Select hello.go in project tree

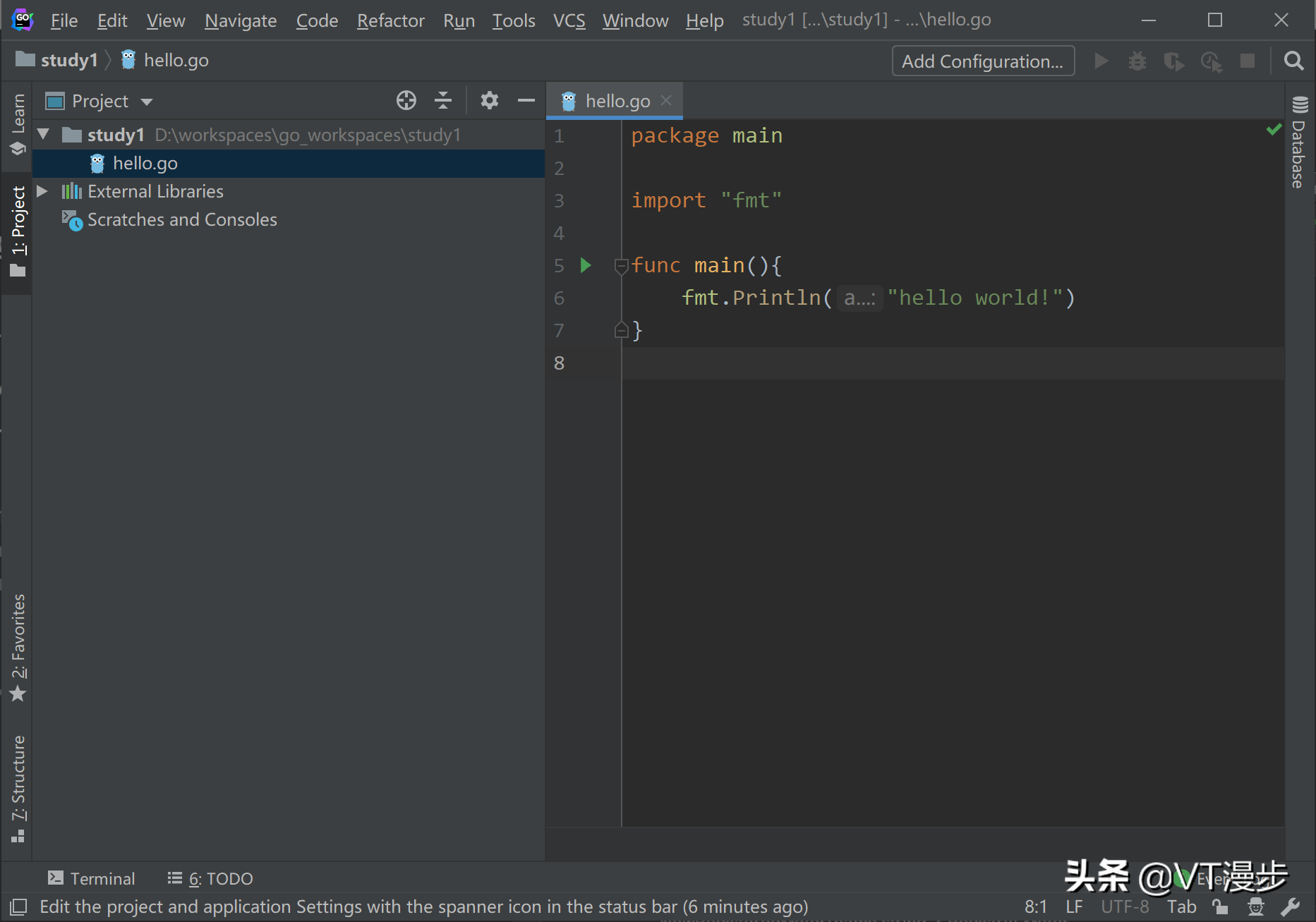(289, 163)
